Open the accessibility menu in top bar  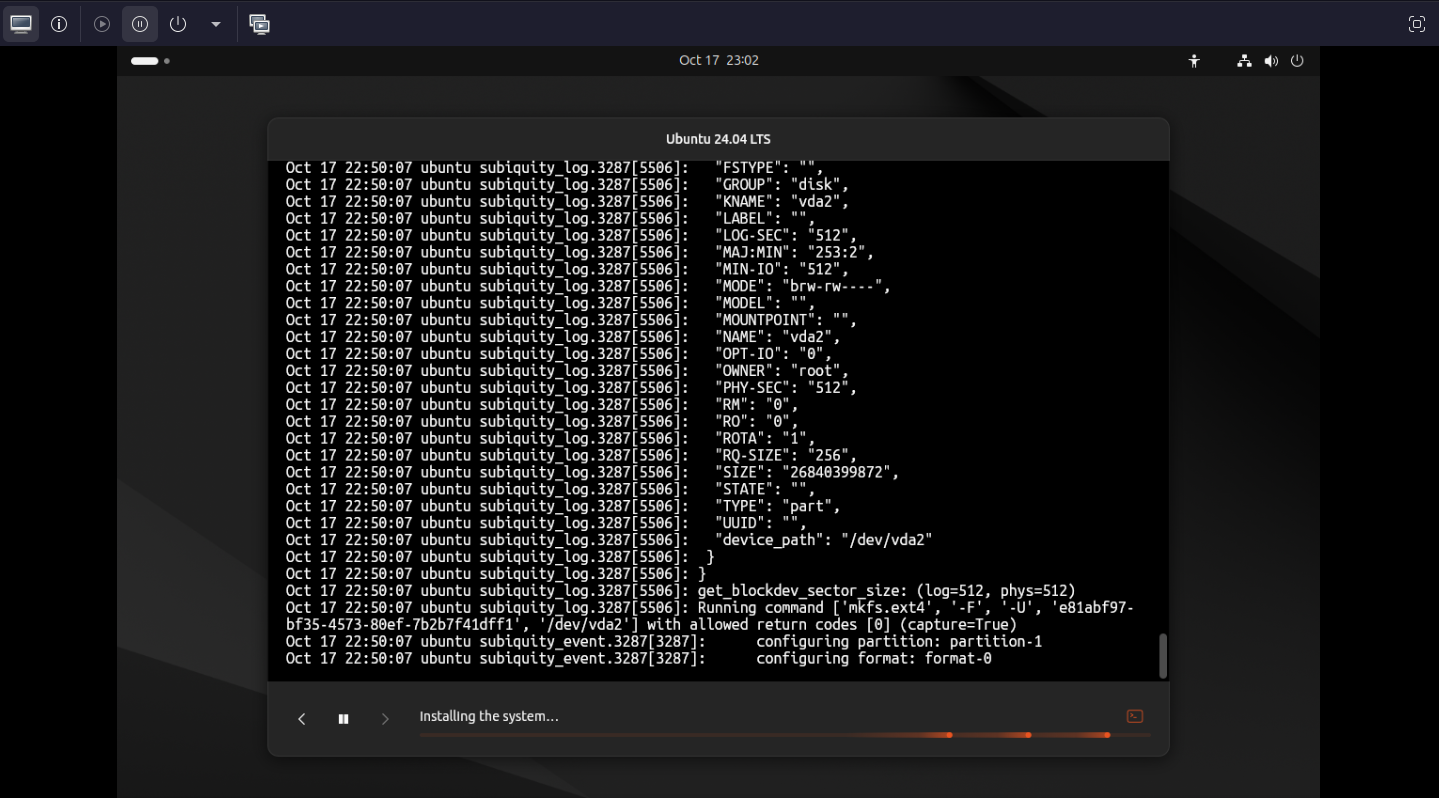pyautogui.click(x=1193, y=61)
